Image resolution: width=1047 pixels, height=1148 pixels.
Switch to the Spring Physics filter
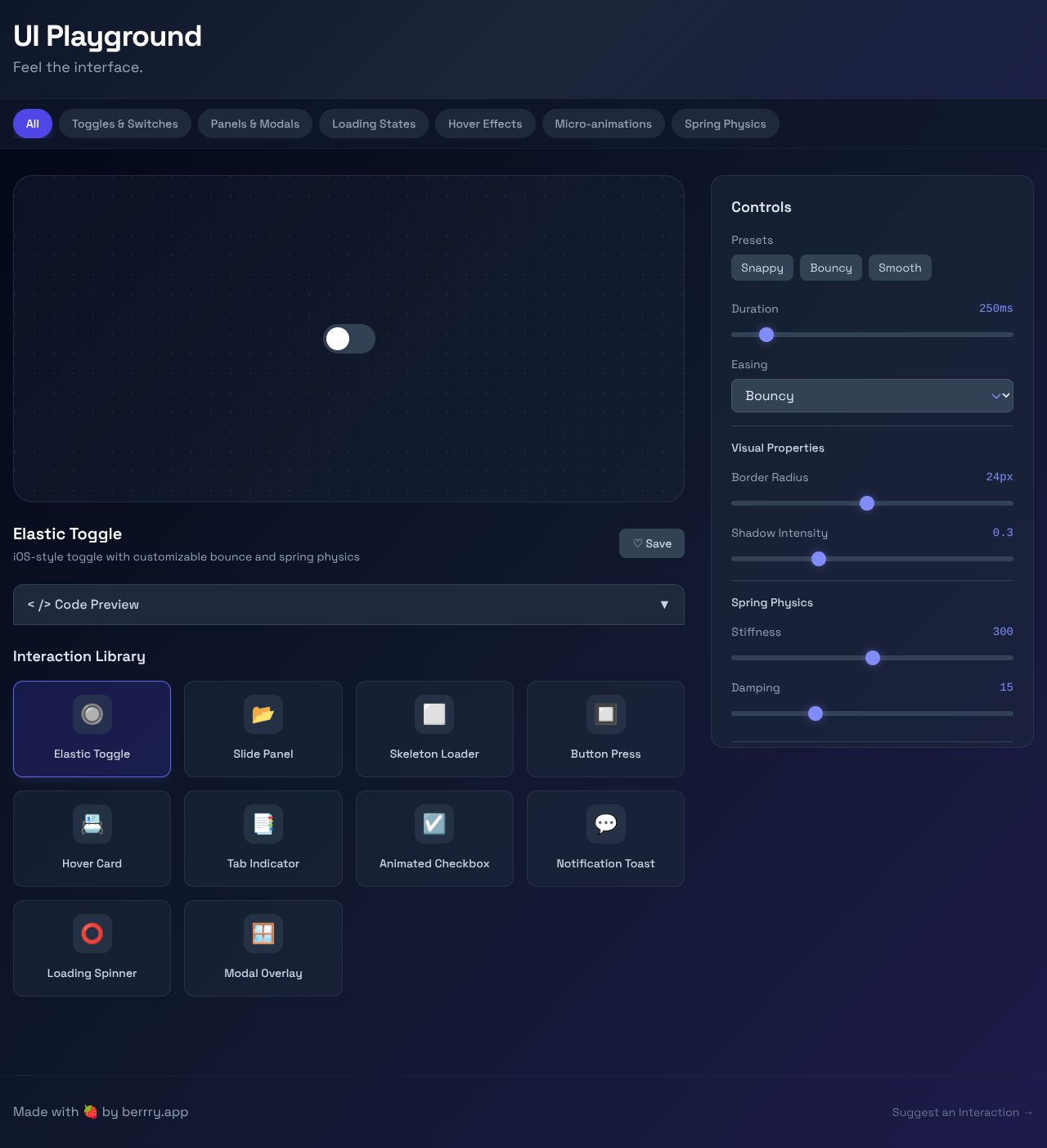(x=725, y=124)
